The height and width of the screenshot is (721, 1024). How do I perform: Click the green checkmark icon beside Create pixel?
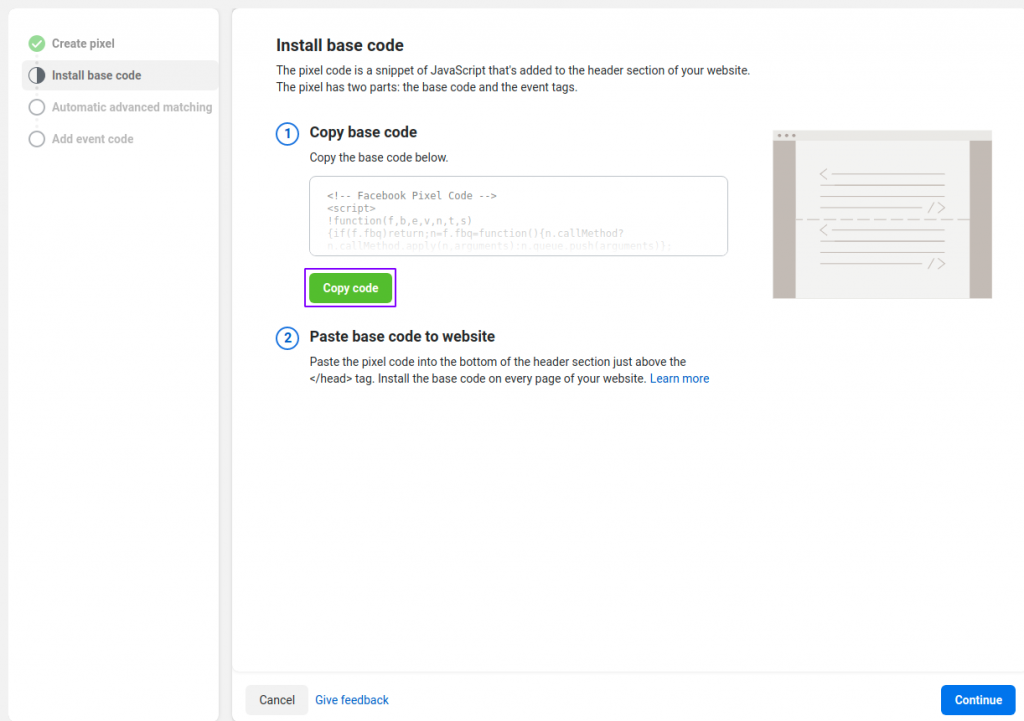click(37, 44)
